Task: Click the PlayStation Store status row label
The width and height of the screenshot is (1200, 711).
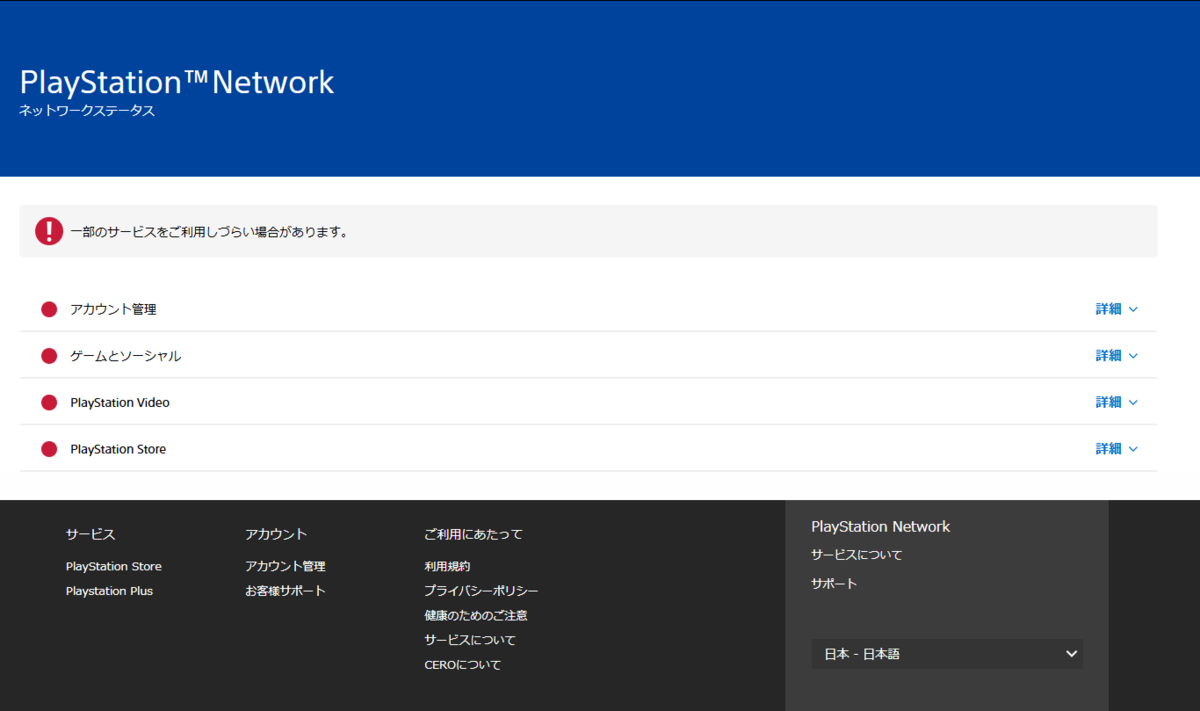Action: click(118, 449)
